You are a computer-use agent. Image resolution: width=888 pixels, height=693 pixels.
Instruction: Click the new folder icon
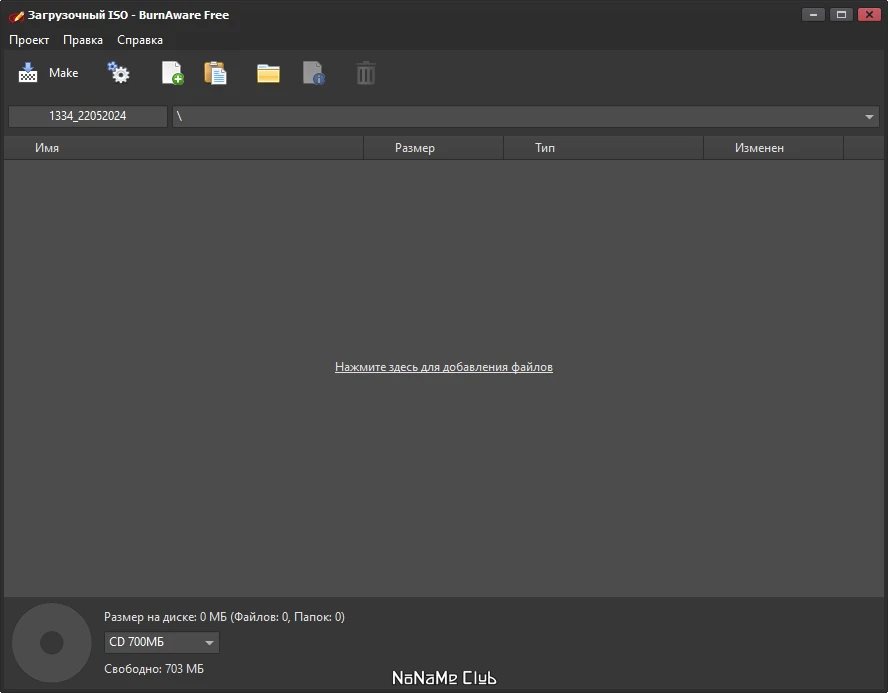268,73
